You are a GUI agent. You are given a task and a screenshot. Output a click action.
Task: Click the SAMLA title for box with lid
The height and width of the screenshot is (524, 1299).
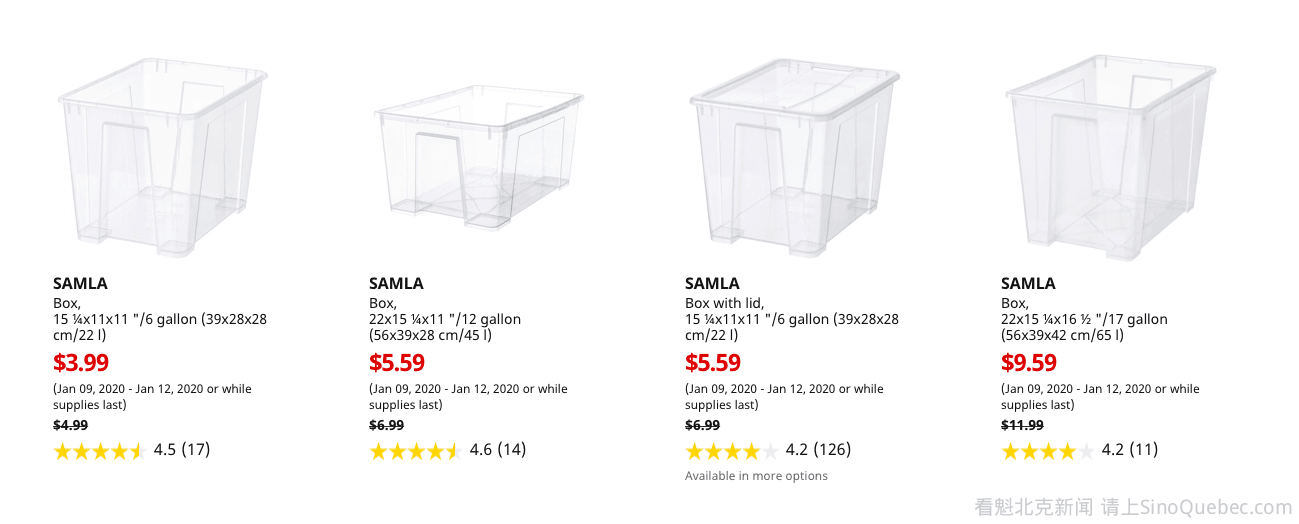tap(712, 283)
